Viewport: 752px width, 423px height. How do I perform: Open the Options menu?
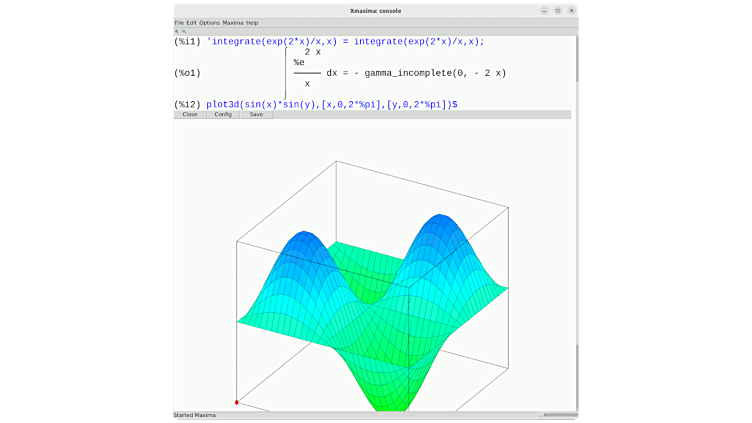pos(209,22)
